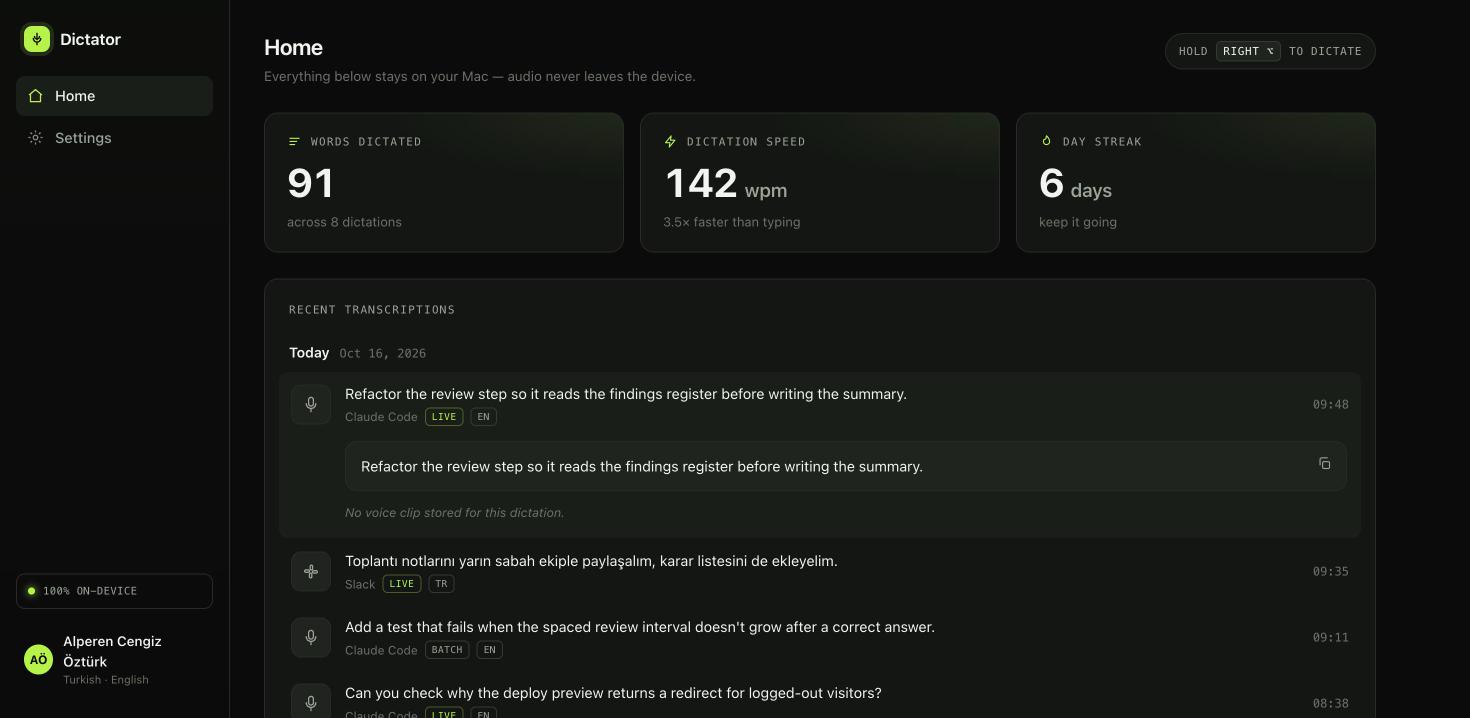Click the Home house icon

coord(36,96)
